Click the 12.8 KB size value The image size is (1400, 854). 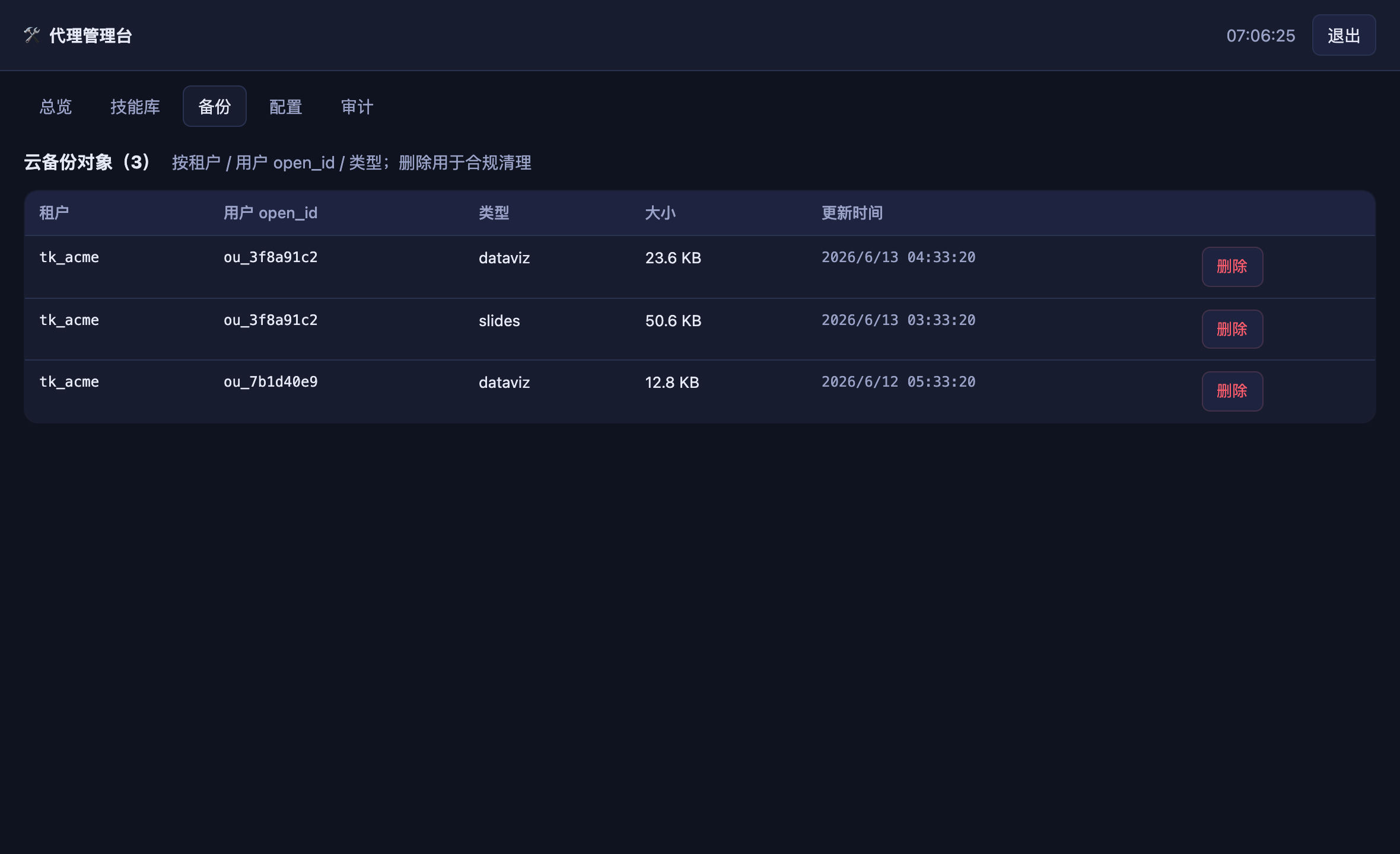pyautogui.click(x=672, y=383)
